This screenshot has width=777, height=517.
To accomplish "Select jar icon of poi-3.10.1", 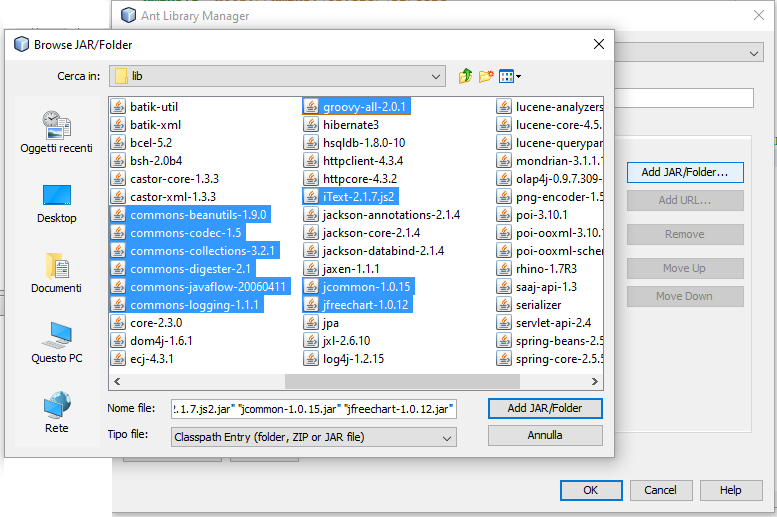I will (x=504, y=215).
